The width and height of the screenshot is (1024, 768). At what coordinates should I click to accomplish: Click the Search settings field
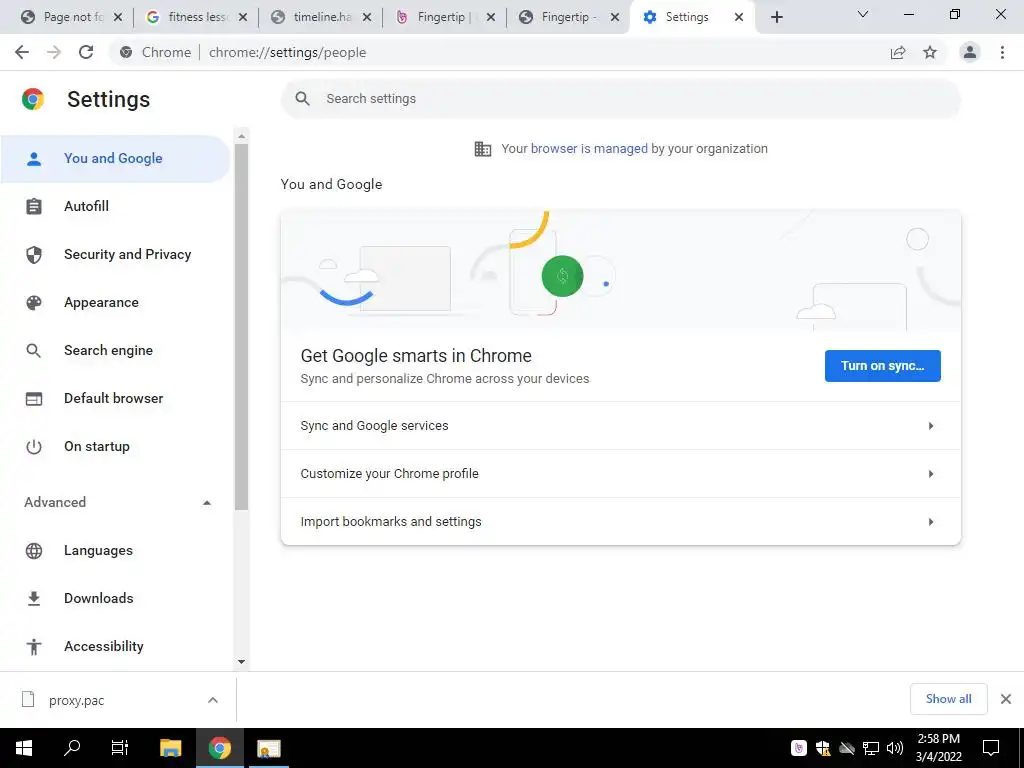click(x=620, y=99)
